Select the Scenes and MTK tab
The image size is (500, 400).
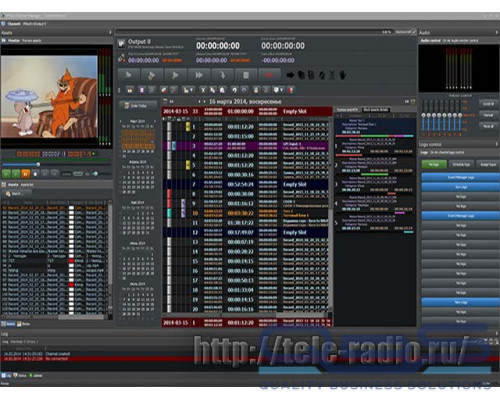tap(347, 110)
